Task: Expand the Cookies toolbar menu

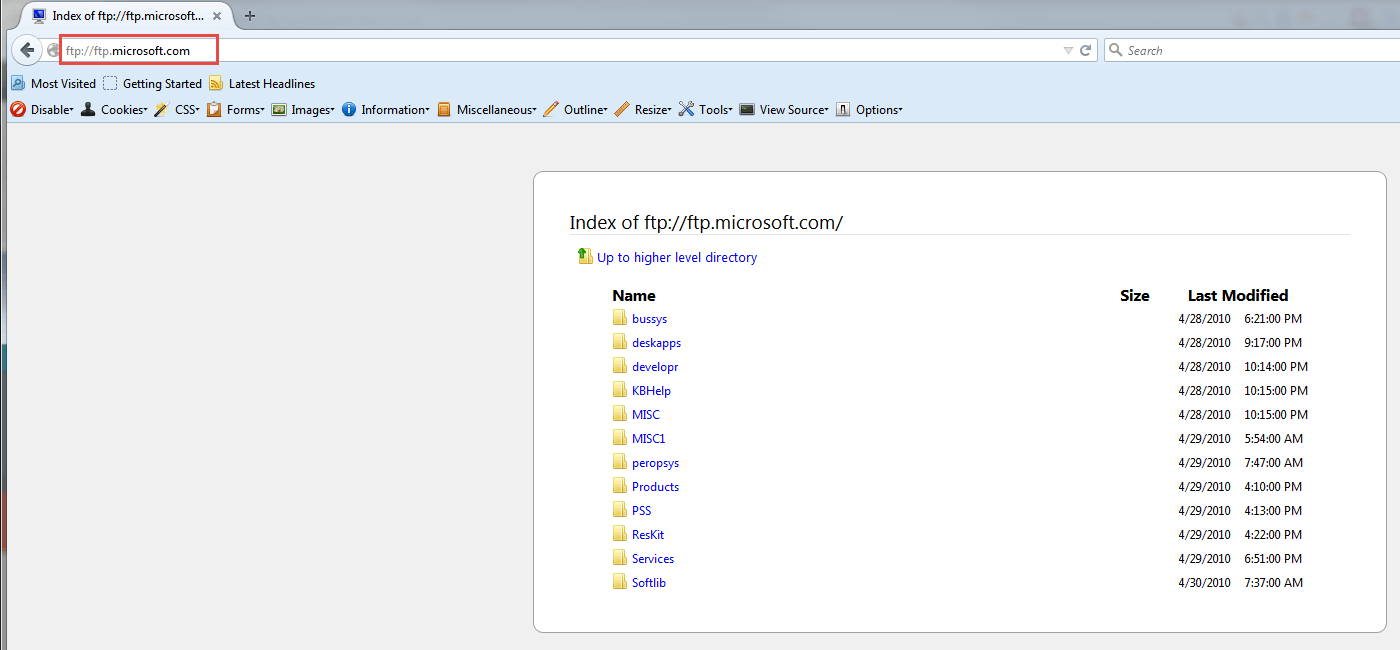Action: coord(114,110)
